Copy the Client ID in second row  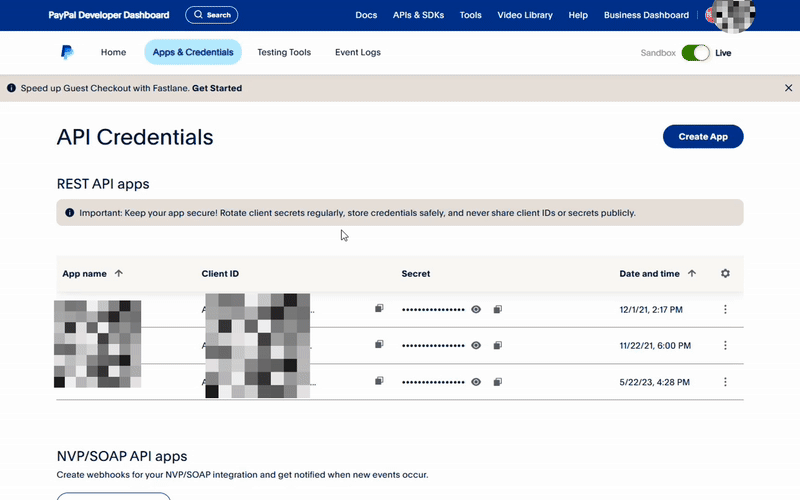click(x=379, y=344)
